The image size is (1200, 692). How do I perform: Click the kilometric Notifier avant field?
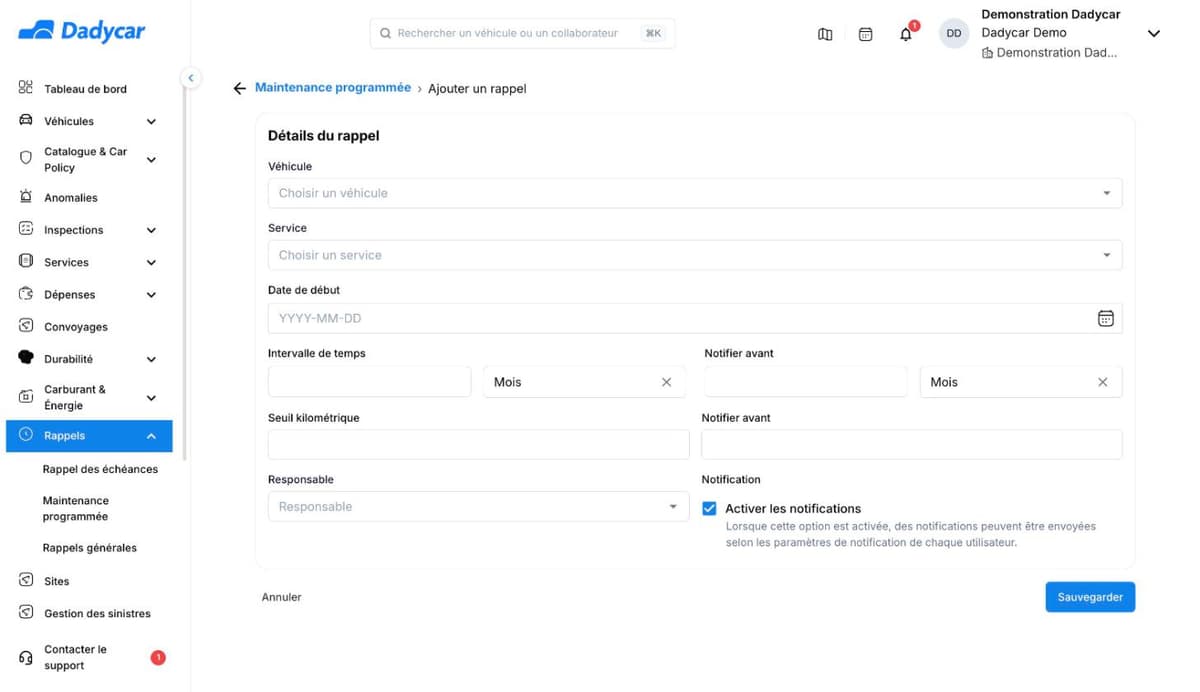tap(912, 445)
